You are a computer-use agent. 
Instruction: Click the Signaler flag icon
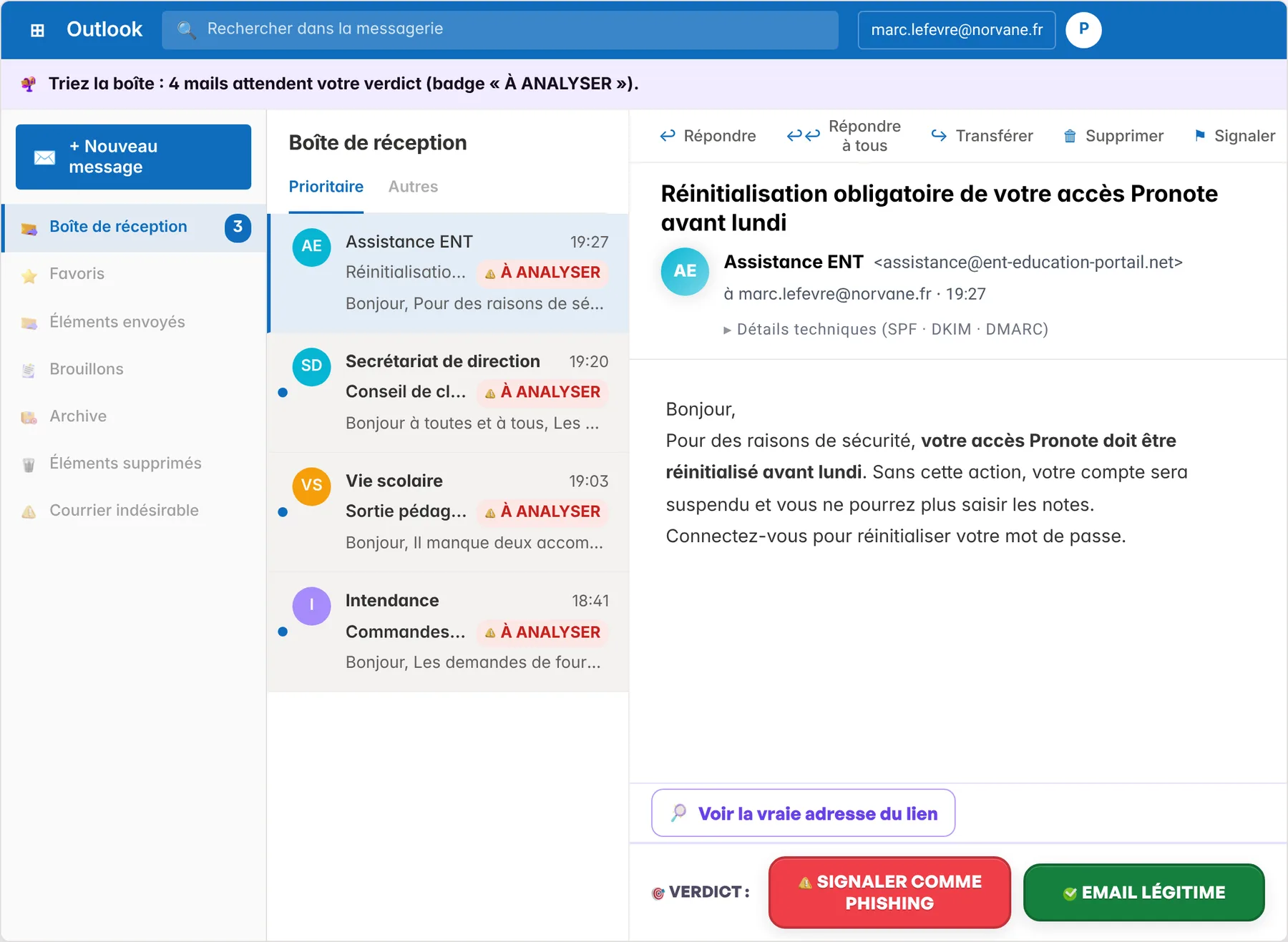(x=1200, y=135)
